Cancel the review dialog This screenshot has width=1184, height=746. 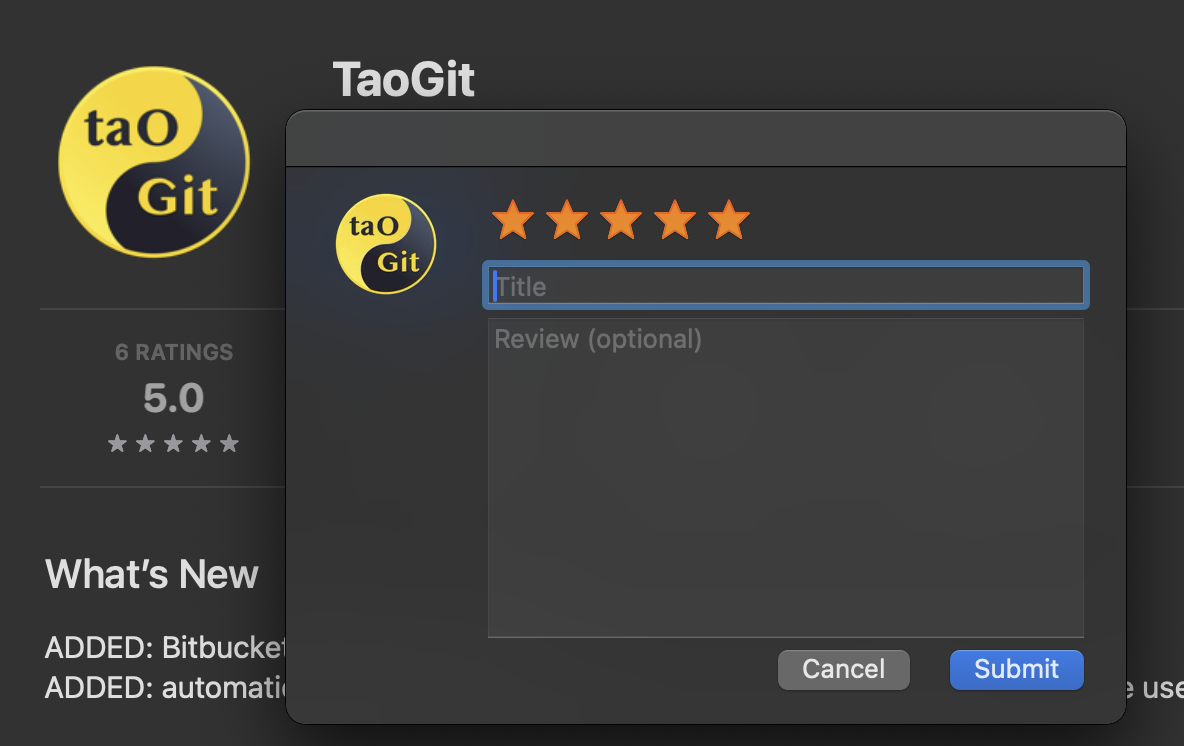pyautogui.click(x=843, y=670)
